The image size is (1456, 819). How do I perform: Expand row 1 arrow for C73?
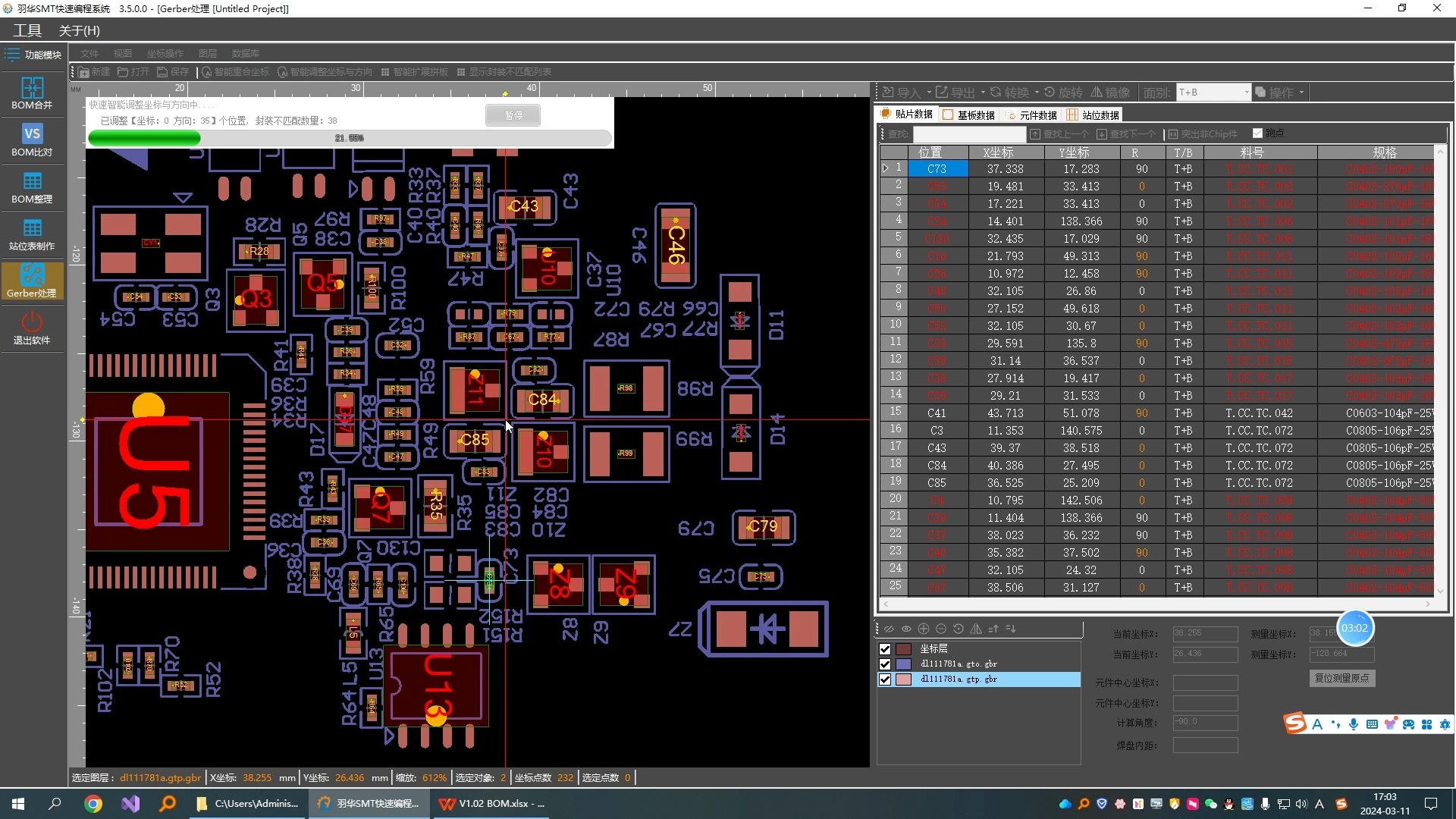pyautogui.click(x=885, y=168)
